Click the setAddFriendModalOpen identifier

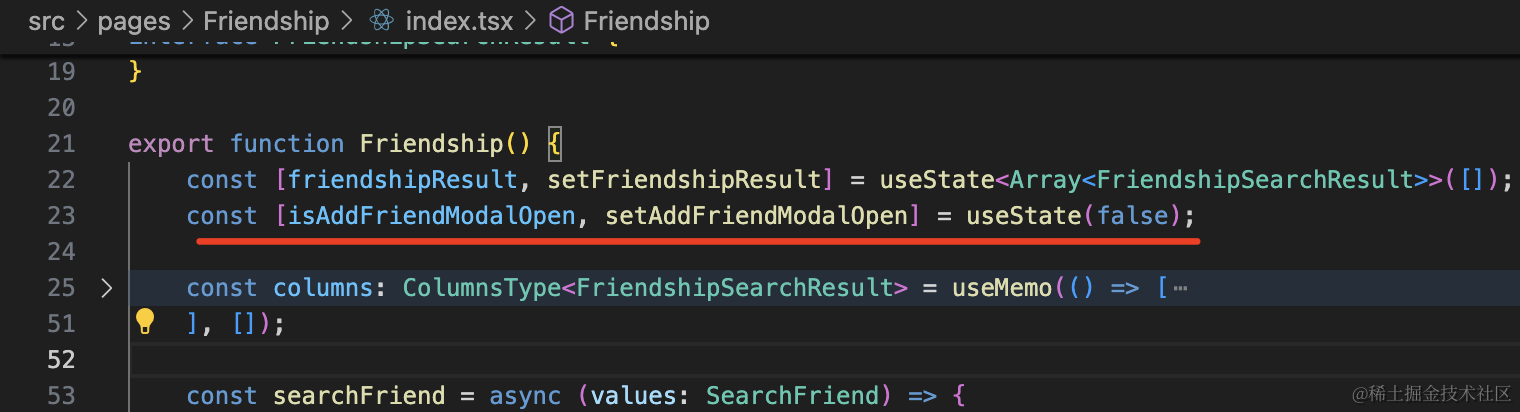(x=756, y=216)
